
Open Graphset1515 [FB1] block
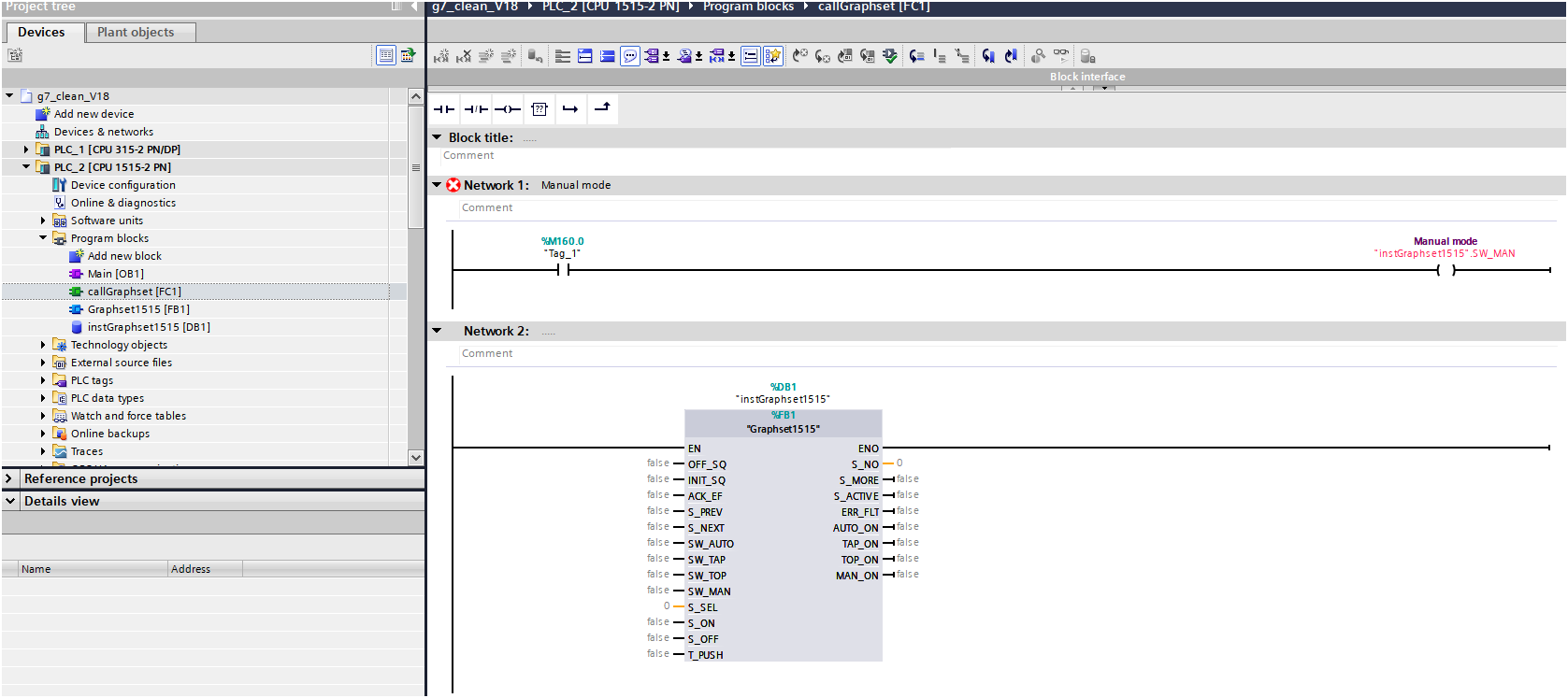(138, 309)
